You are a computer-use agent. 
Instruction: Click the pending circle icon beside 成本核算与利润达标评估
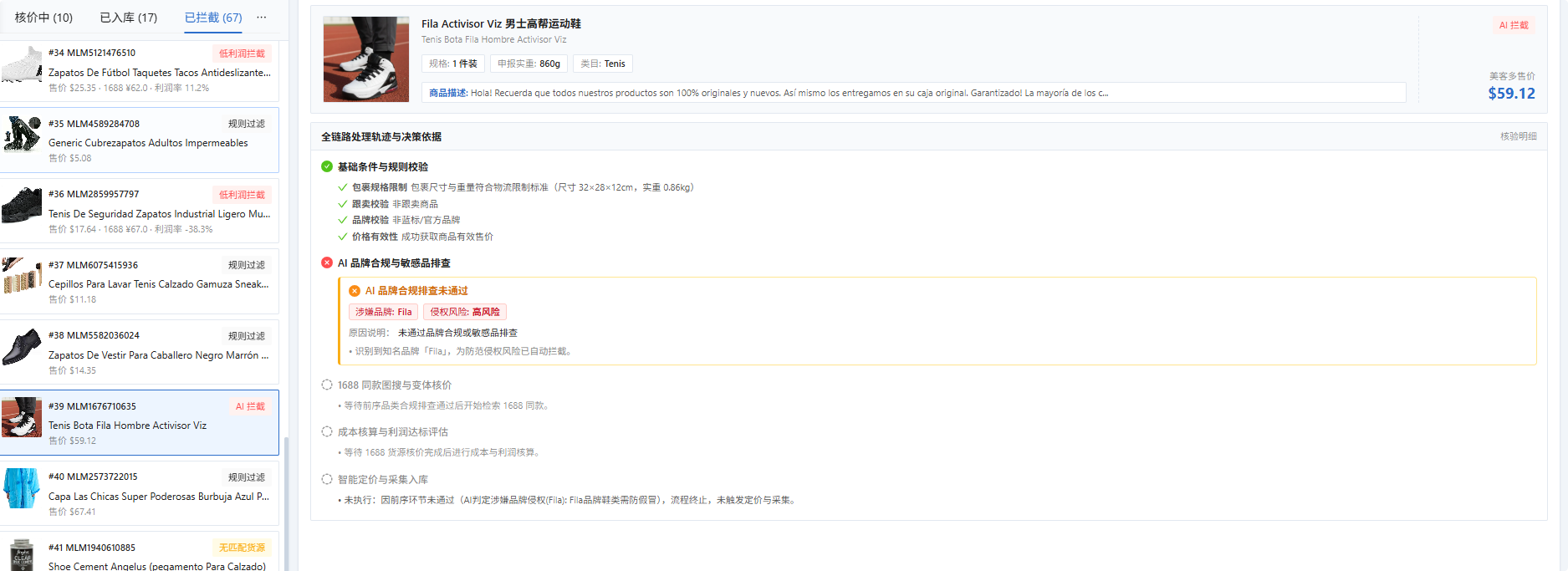(327, 431)
